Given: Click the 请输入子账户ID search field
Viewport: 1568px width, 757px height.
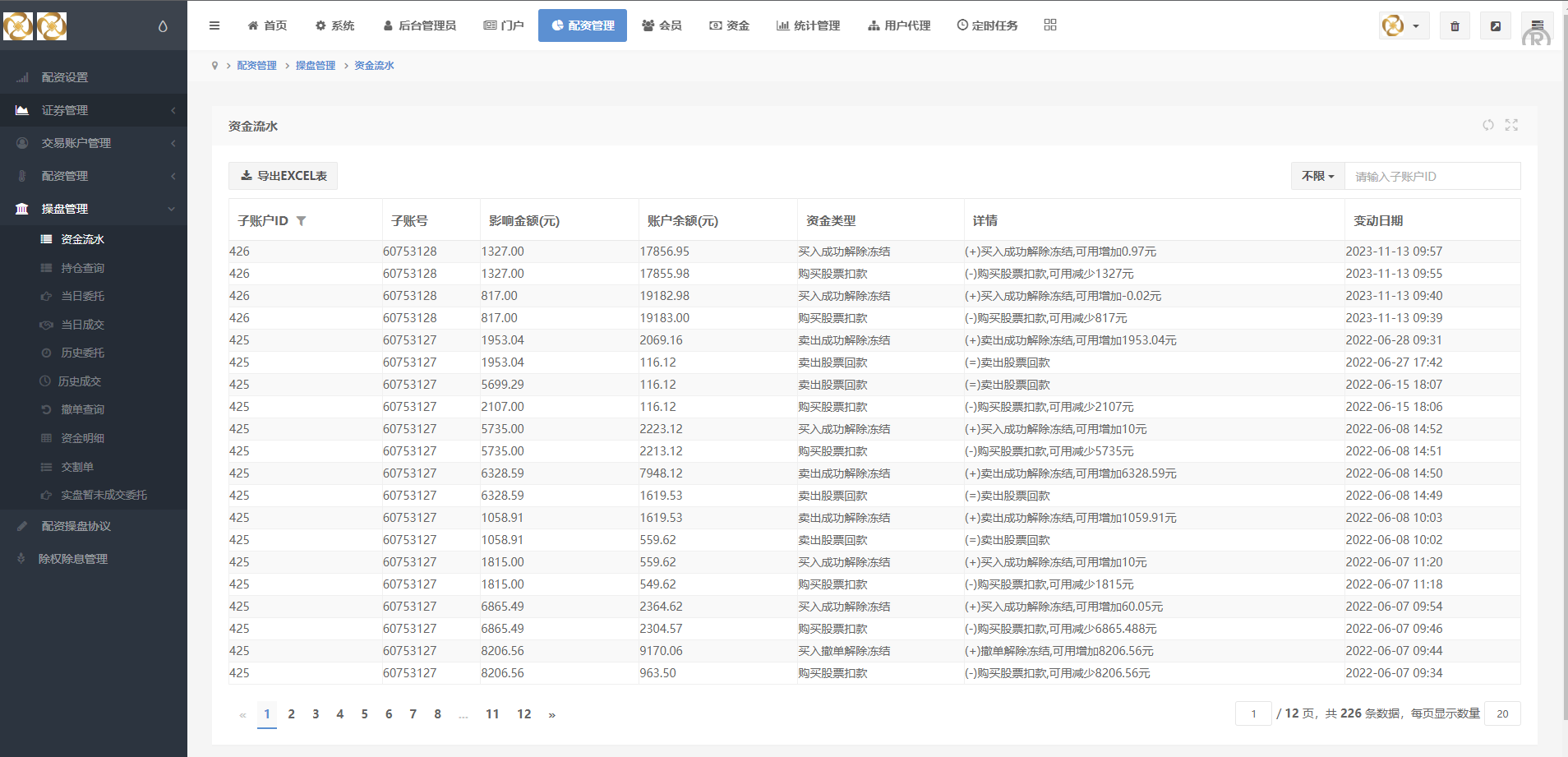Looking at the screenshot, I should point(1432,176).
